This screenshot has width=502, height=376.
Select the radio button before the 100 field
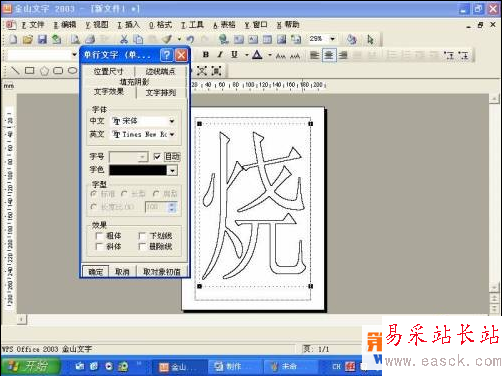94,207
